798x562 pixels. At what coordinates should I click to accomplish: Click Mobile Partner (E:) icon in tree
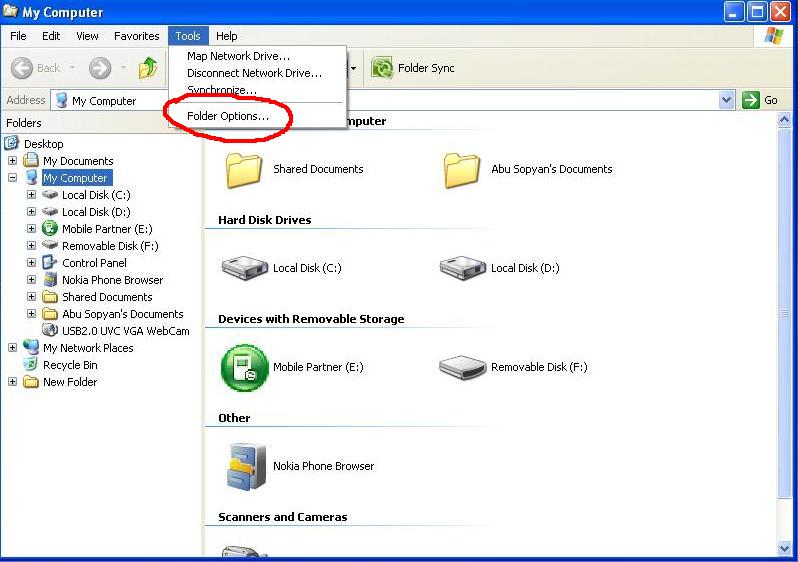click(50, 229)
